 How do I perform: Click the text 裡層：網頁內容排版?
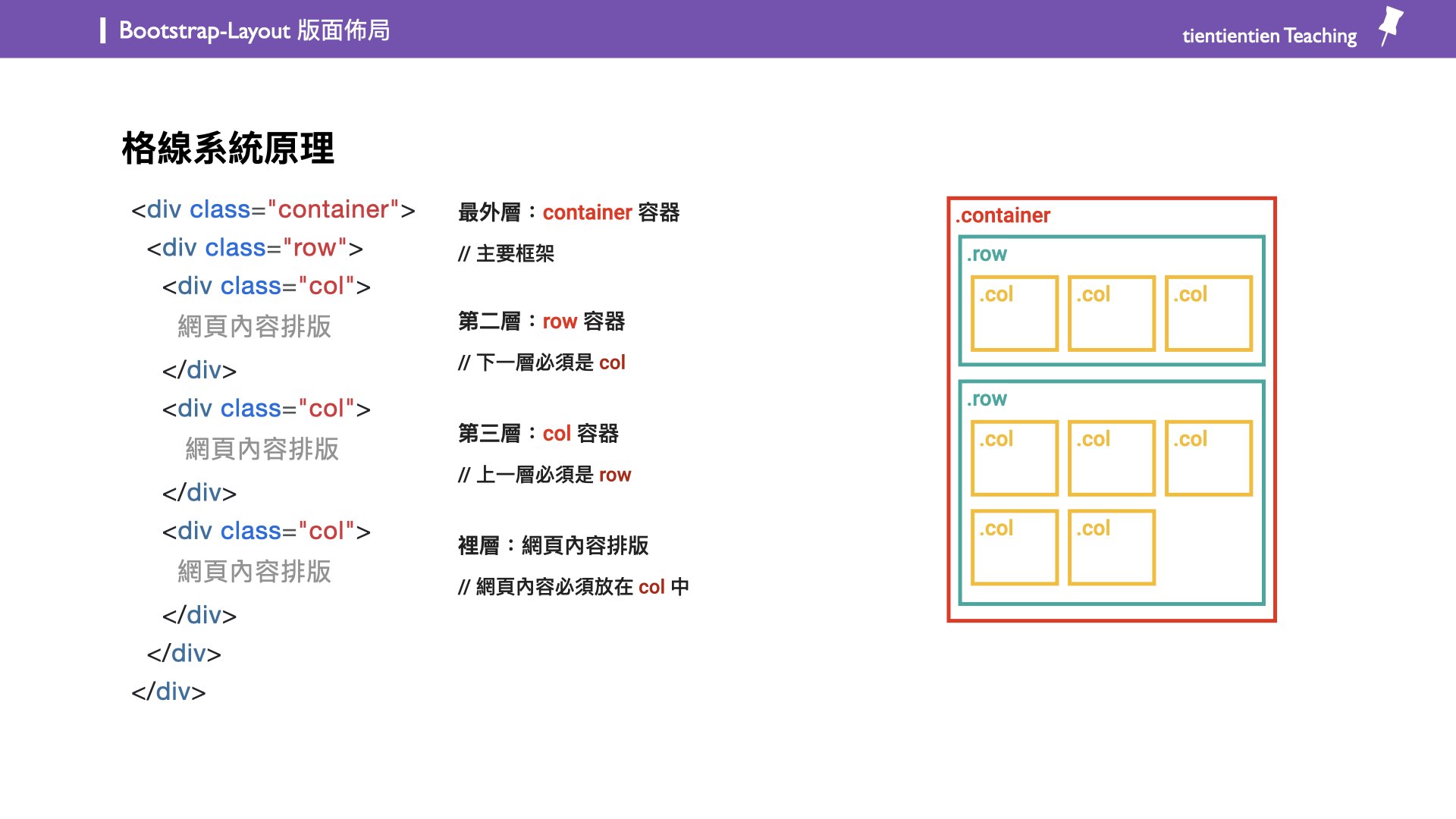coord(553,545)
